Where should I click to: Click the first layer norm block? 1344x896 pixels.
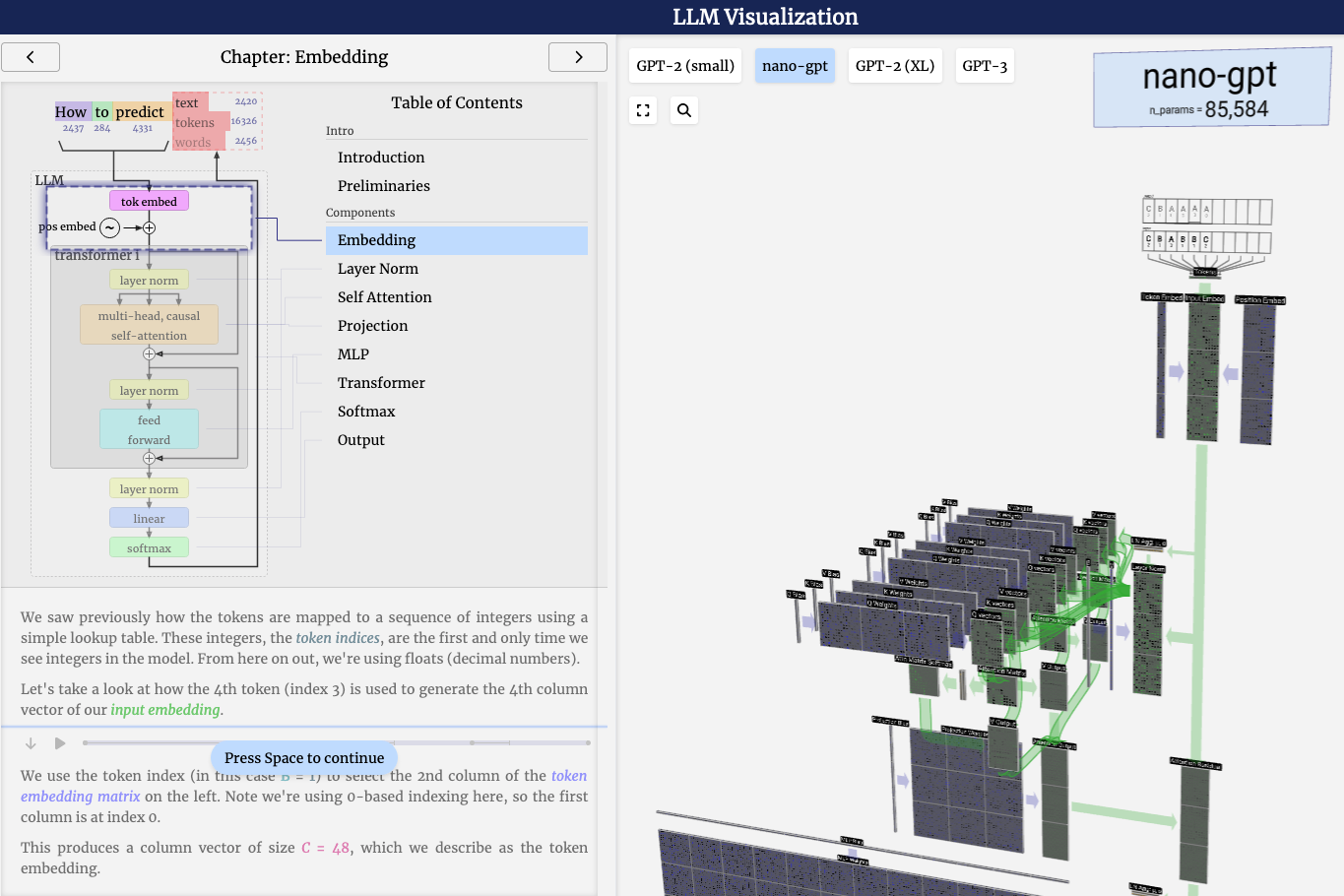(149, 280)
